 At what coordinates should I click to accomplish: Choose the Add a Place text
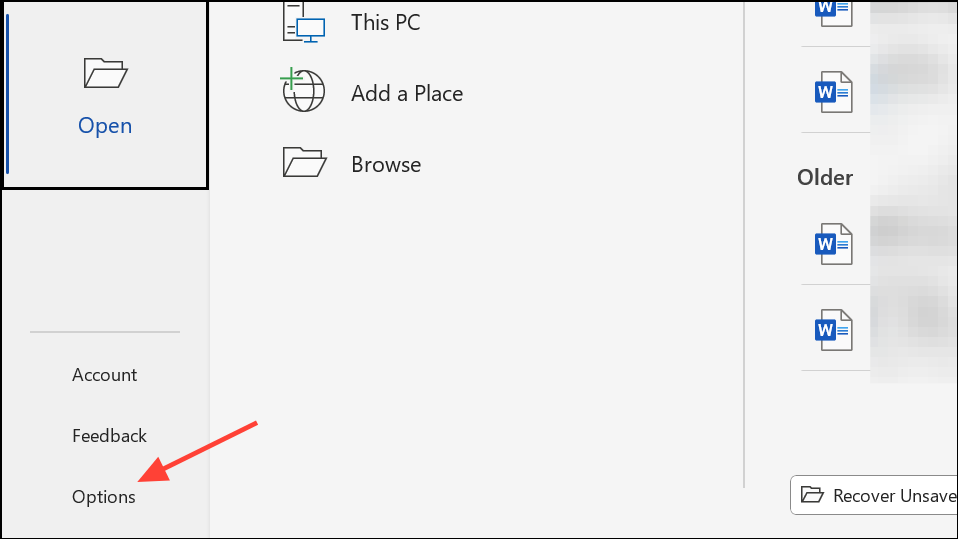pos(407,94)
